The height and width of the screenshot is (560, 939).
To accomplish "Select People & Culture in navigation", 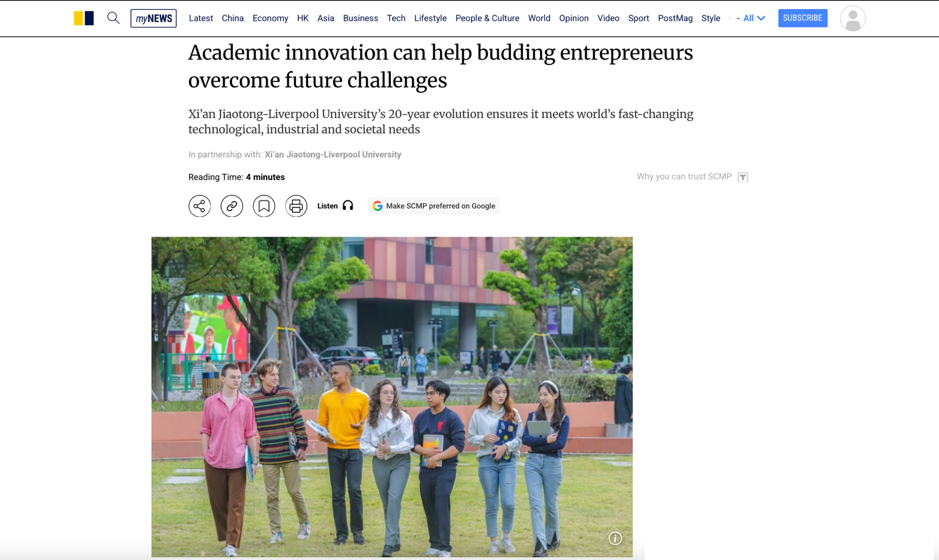I will click(487, 18).
